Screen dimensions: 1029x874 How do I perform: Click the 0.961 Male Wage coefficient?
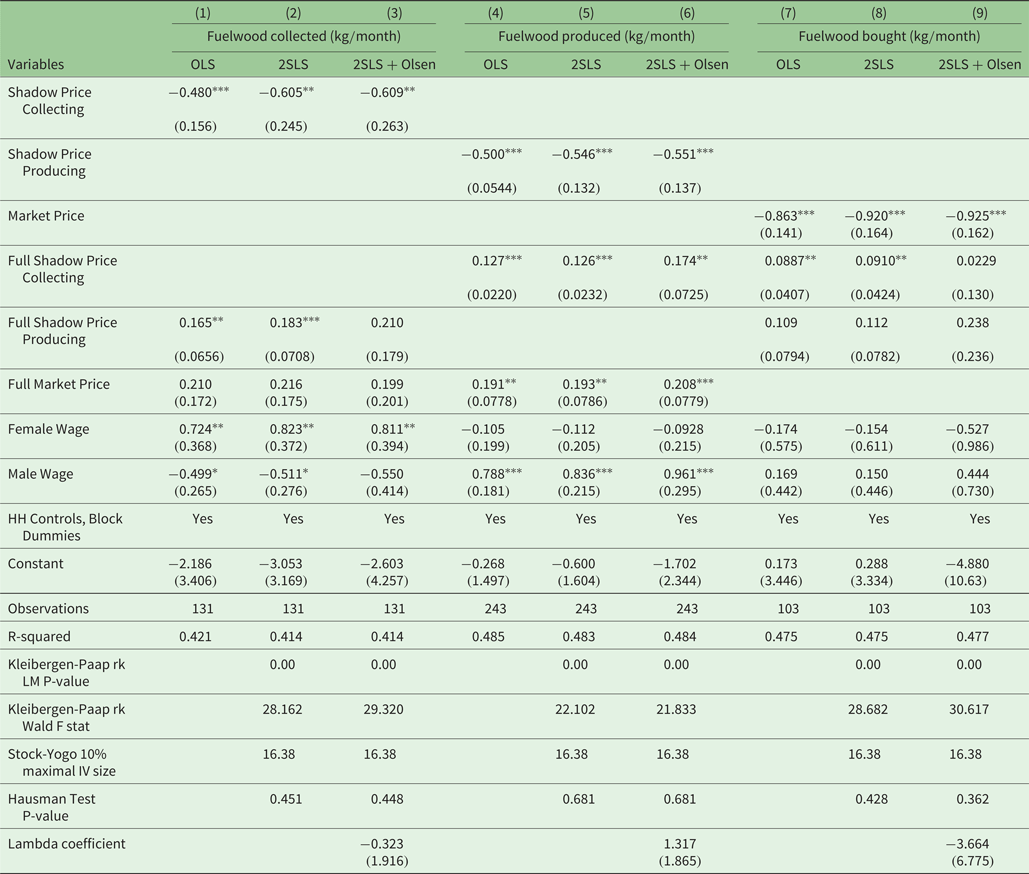point(680,474)
